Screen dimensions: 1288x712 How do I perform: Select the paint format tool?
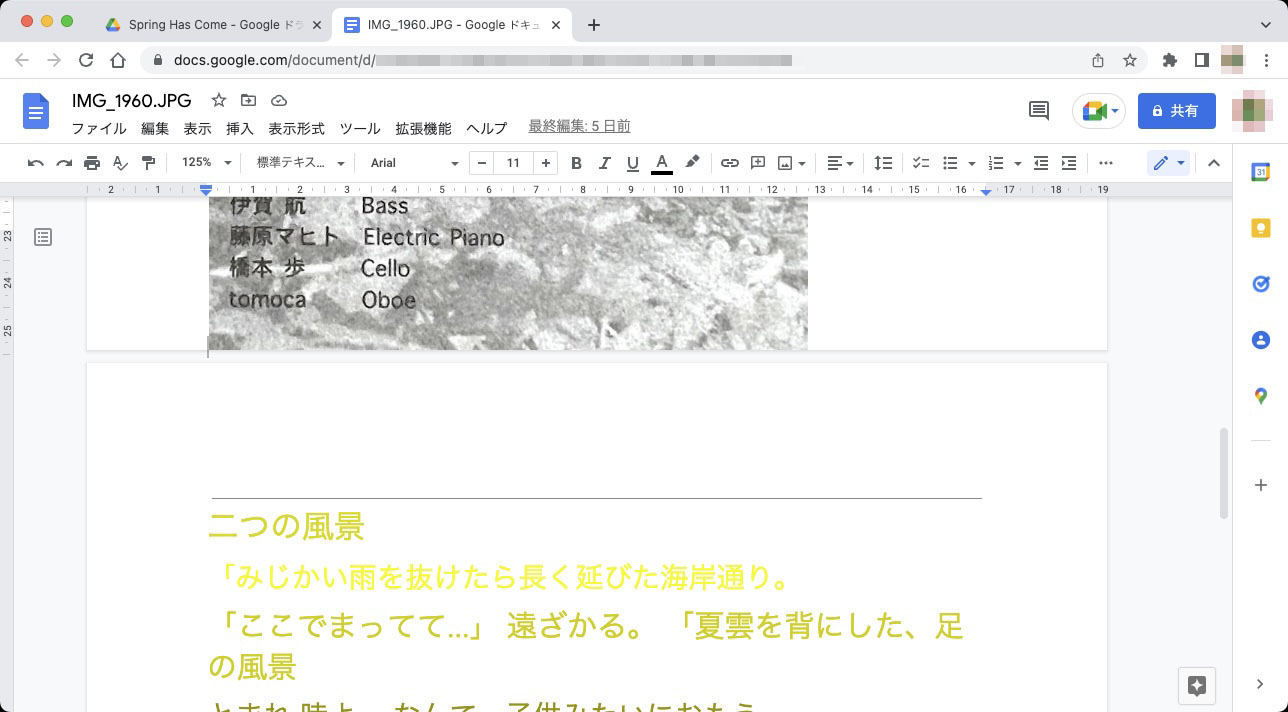(x=148, y=162)
